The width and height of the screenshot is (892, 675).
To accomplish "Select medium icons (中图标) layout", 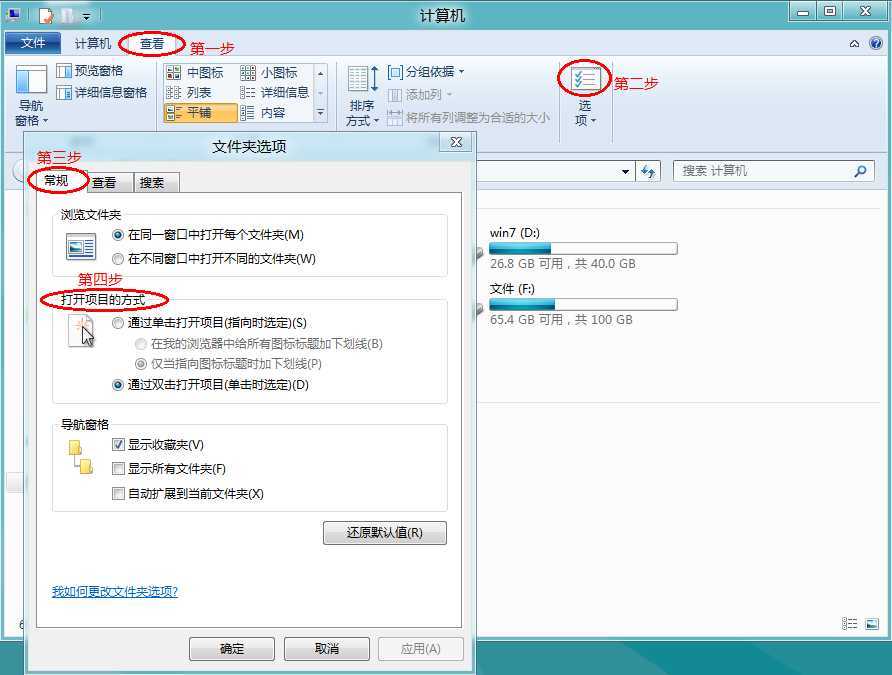I will tap(195, 73).
